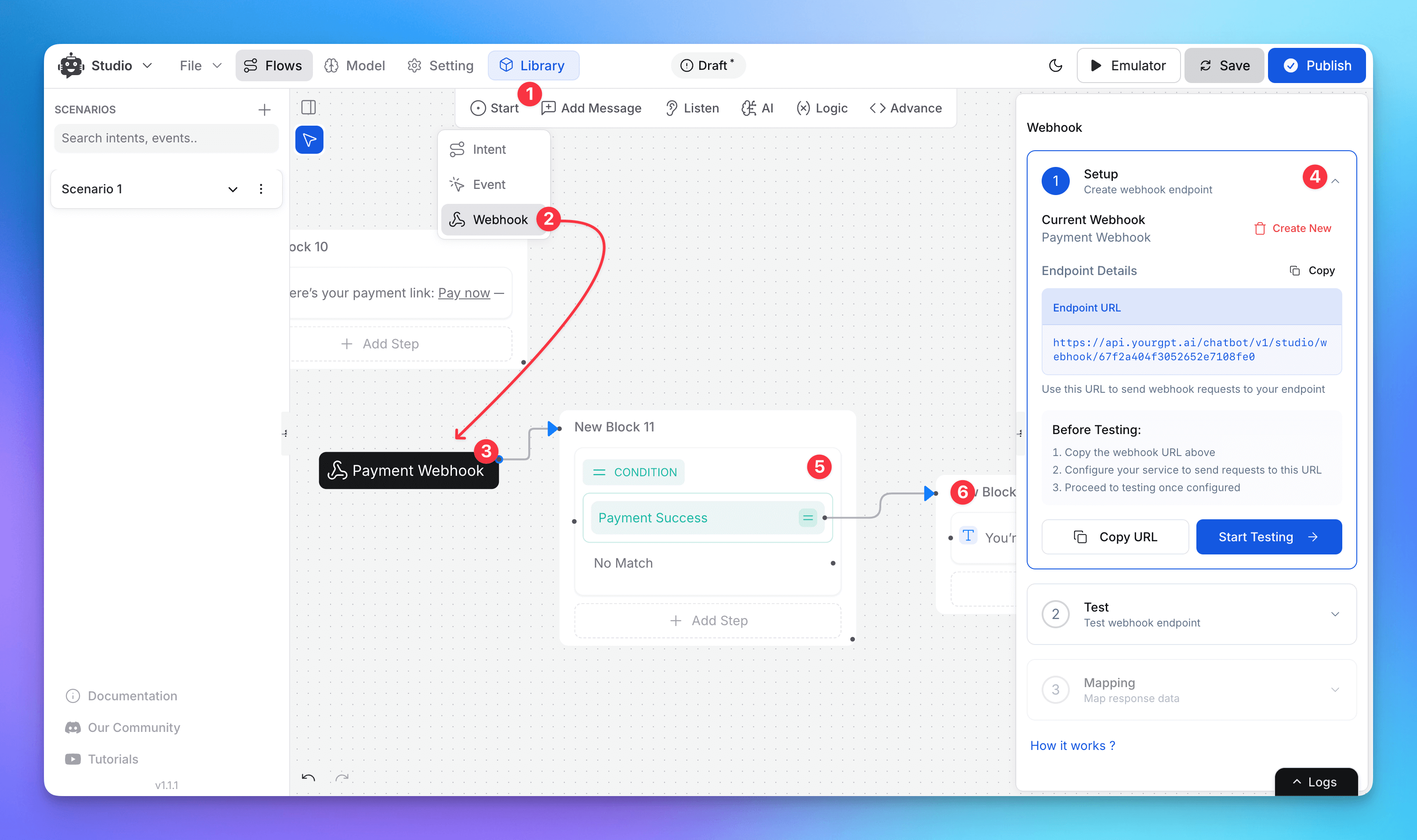Screen dimensions: 1417x840
Task: Open the How it works ? link
Action: point(1072,746)
